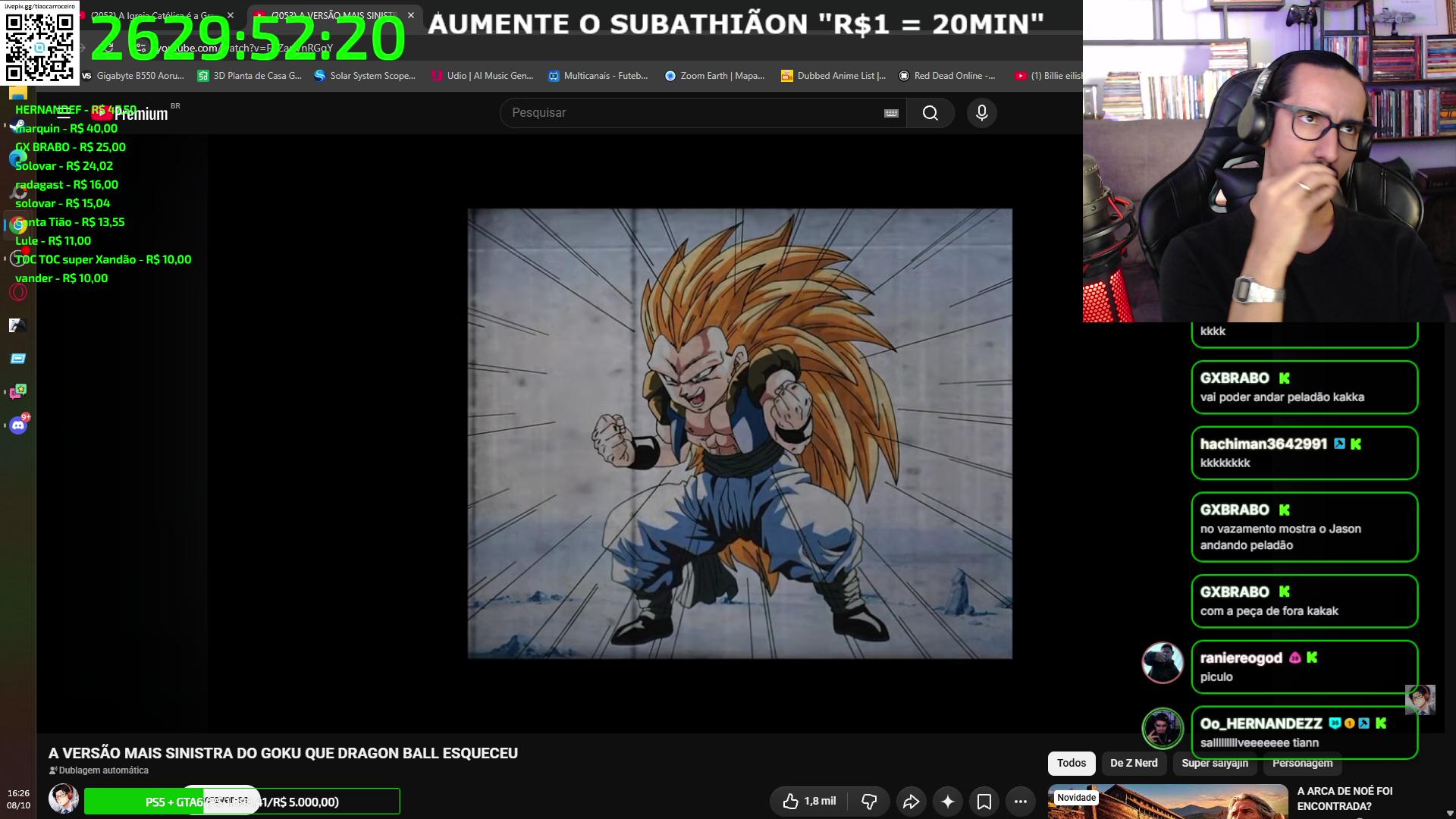This screenshot has height=819, width=1456.
Task: Switch to the Igreja Católica browser tab
Action: 152,15
